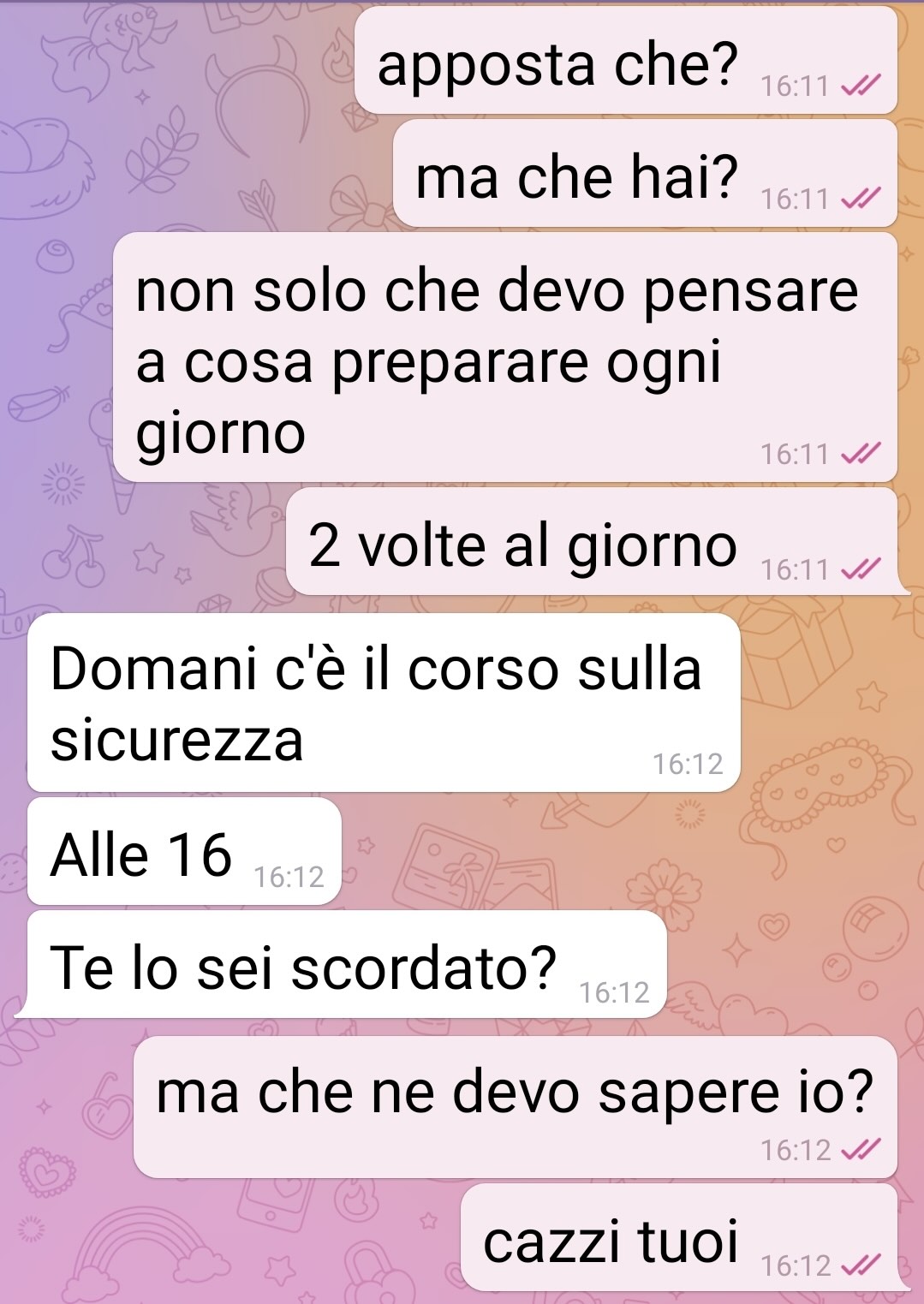Click double-check icon on '2 volte al giorno'
The width and height of the screenshot is (924, 1304).
pyautogui.click(x=861, y=569)
